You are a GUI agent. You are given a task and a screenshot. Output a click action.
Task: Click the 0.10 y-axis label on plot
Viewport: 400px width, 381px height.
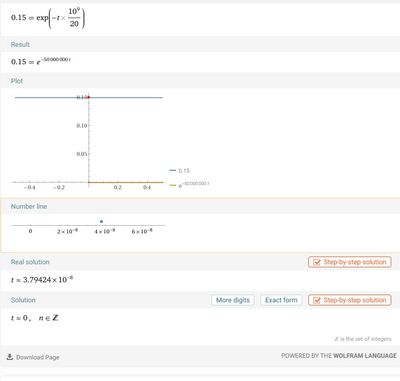tap(82, 126)
